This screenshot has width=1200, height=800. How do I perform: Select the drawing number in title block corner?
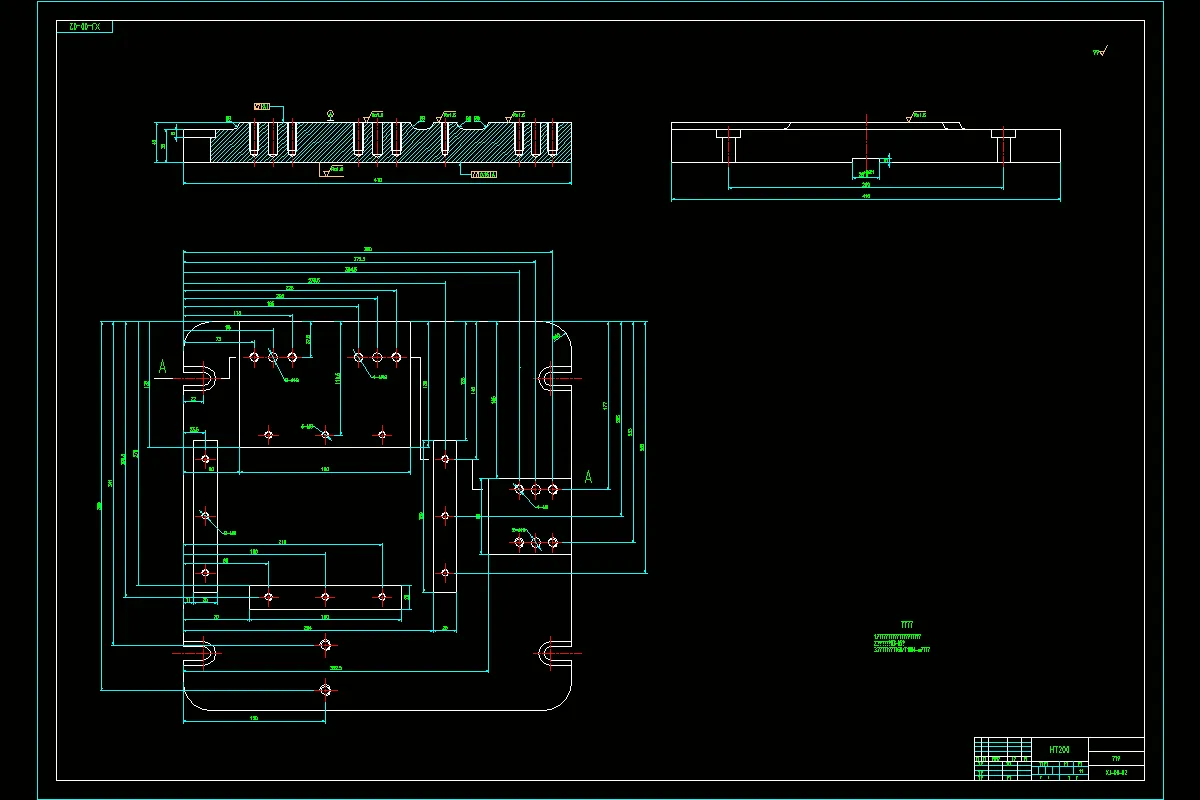[x=1117, y=773]
